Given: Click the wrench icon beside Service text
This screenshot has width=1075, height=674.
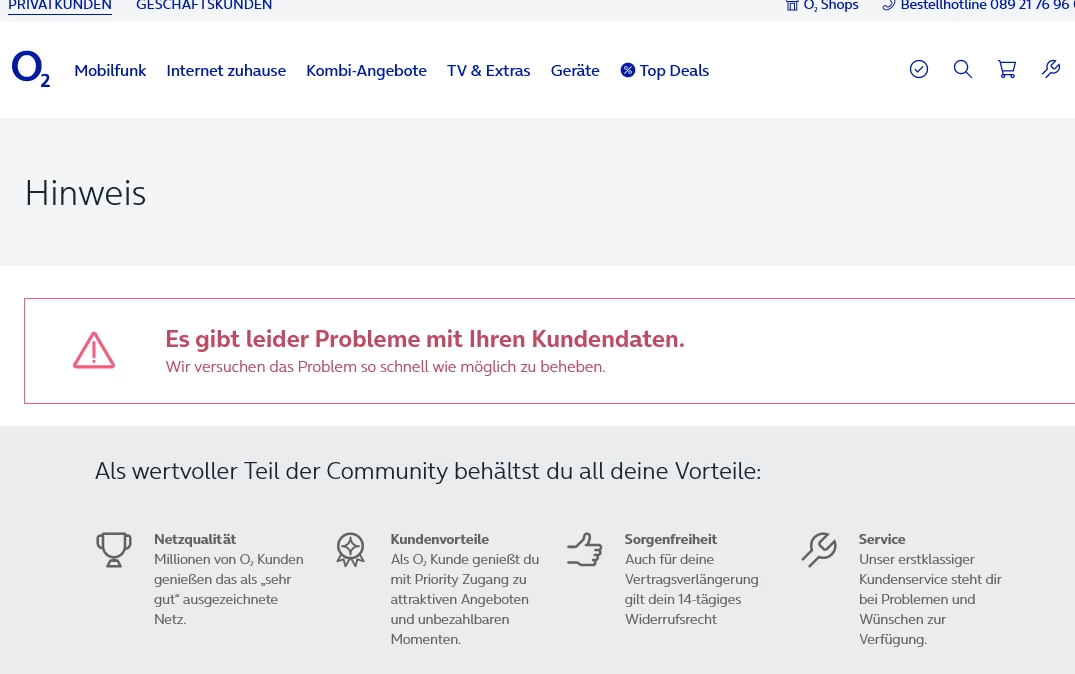Looking at the screenshot, I should point(819,550).
